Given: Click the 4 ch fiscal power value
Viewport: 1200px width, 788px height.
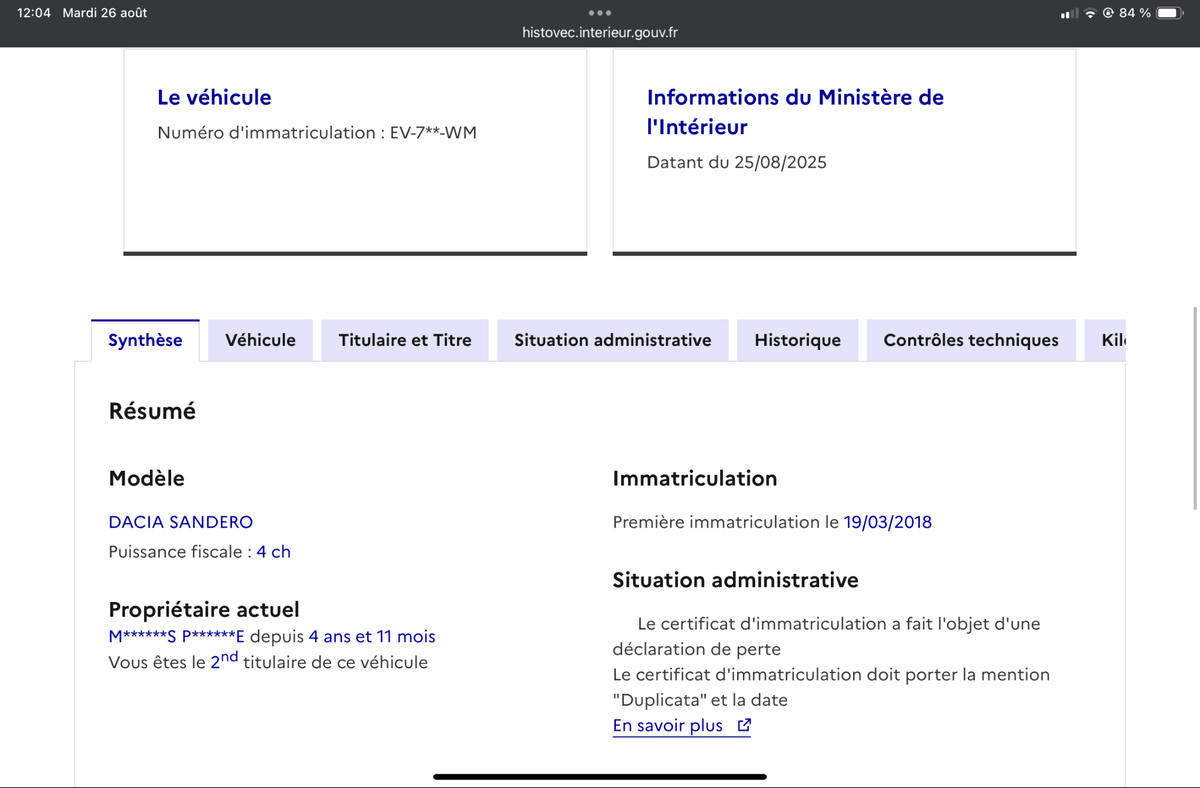Looking at the screenshot, I should [x=274, y=552].
